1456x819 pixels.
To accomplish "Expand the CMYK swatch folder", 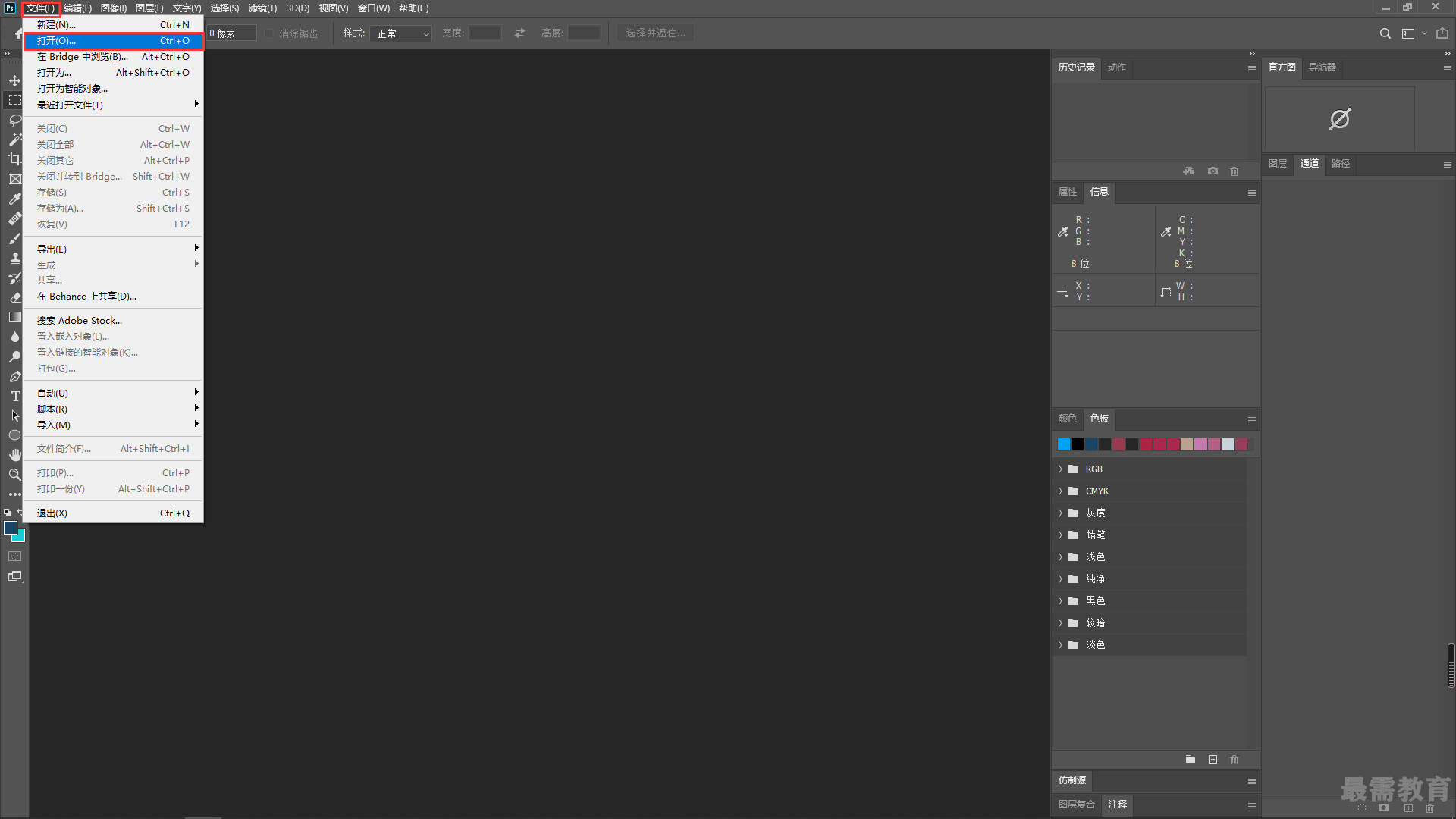I will tap(1060, 491).
